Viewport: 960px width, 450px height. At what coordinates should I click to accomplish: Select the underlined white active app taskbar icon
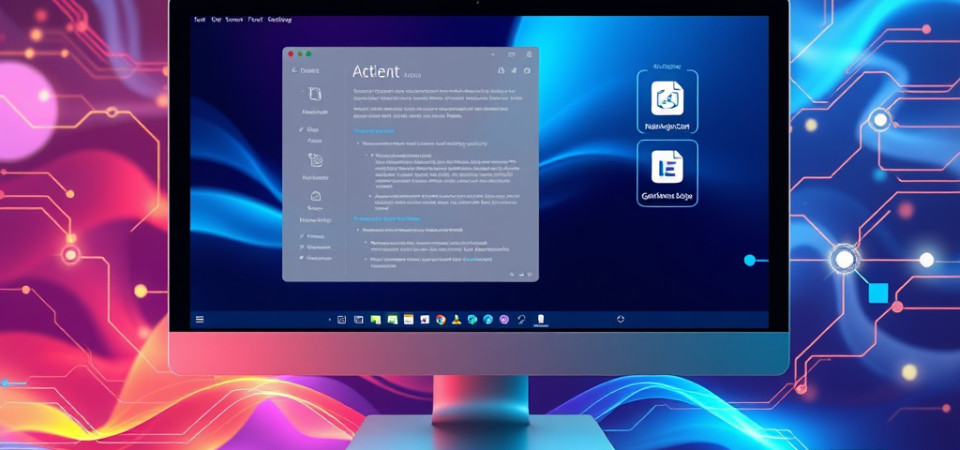pos(541,319)
